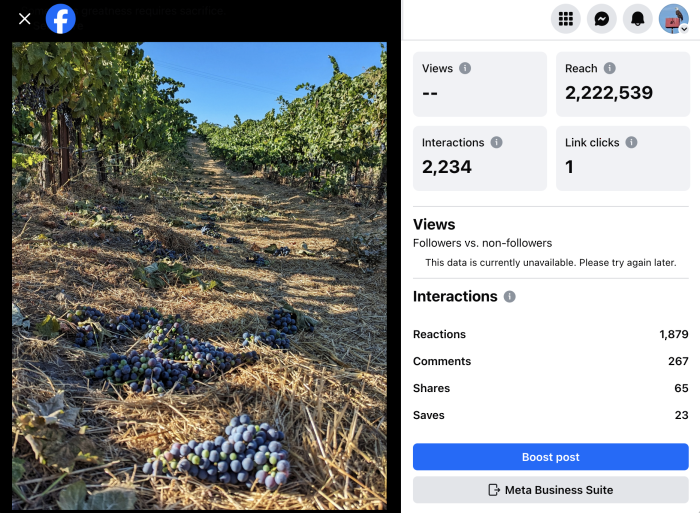Viewport: 700px width, 513px height.
Task: Click the Shares count row
Action: (x=551, y=388)
